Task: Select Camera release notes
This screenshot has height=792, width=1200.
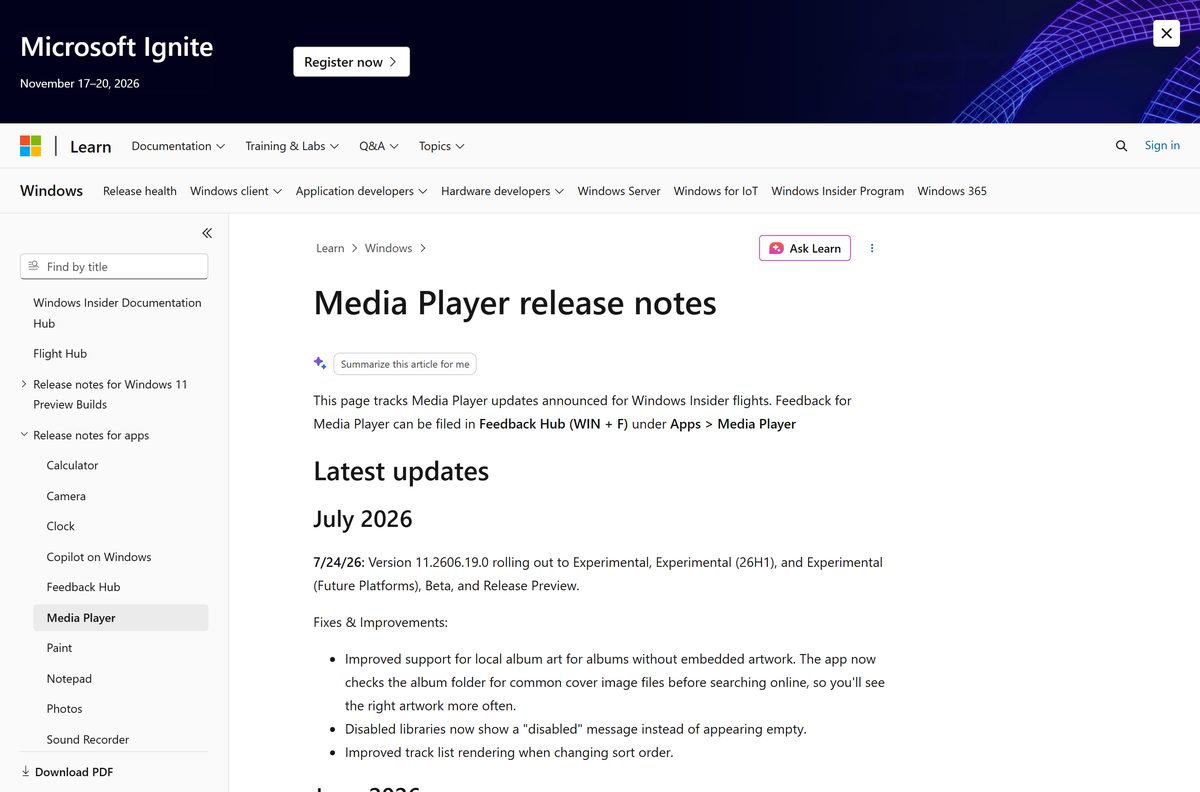Action: pos(66,496)
